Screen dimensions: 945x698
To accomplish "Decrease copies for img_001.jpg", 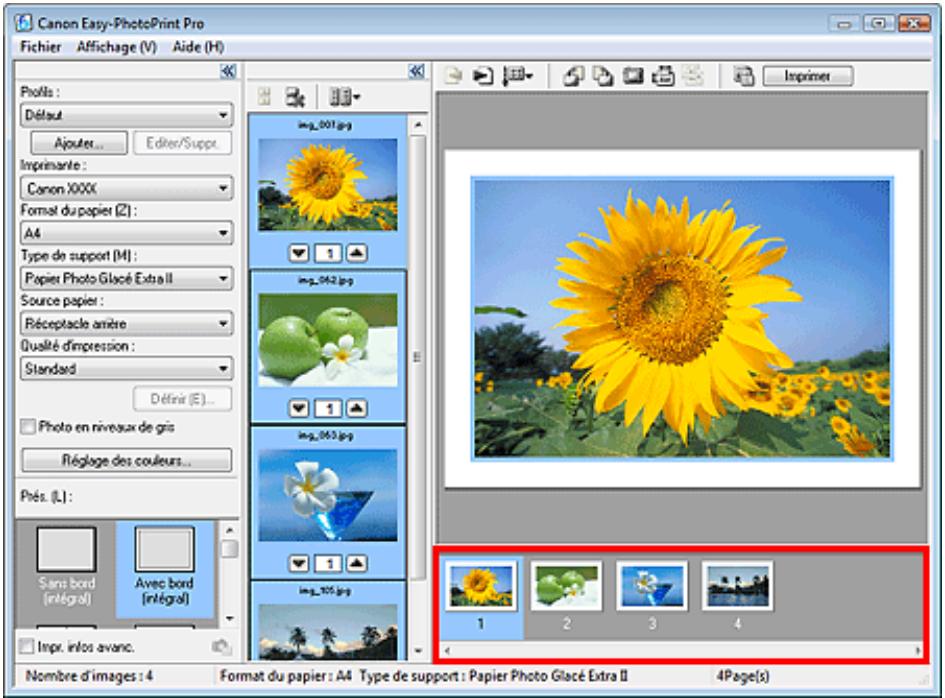I will [298, 253].
